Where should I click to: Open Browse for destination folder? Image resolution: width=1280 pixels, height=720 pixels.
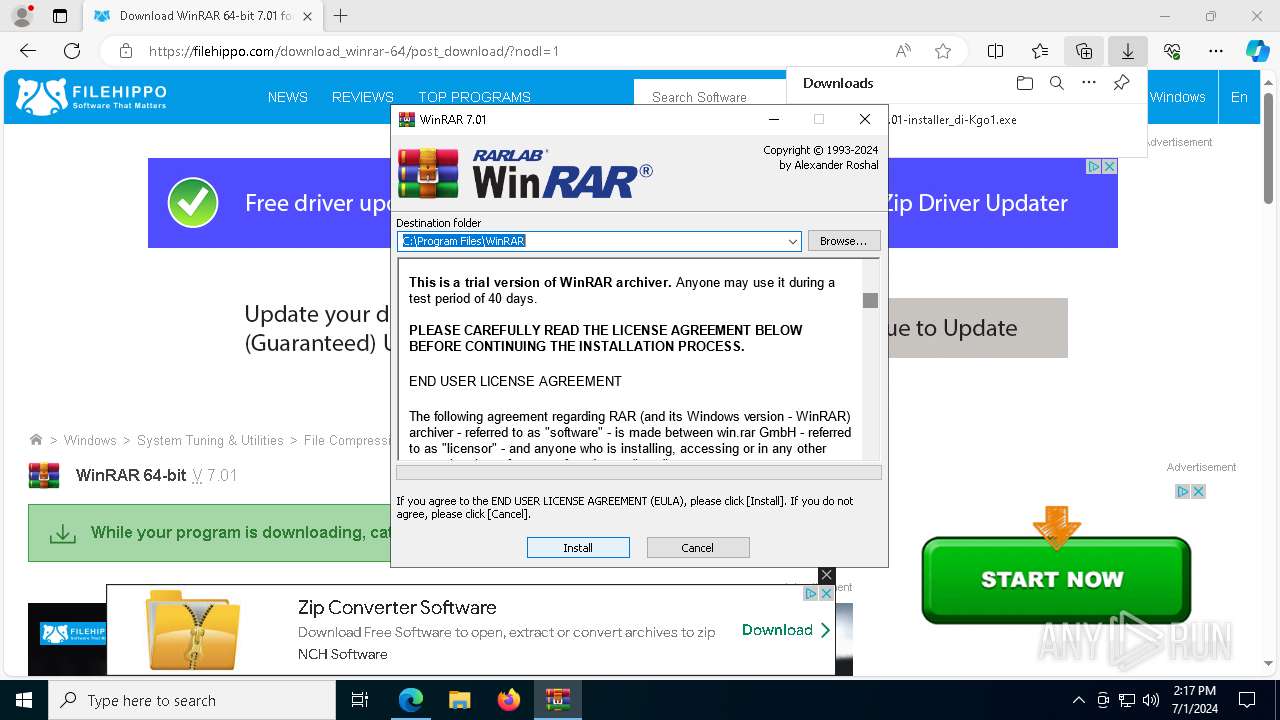[844, 241]
